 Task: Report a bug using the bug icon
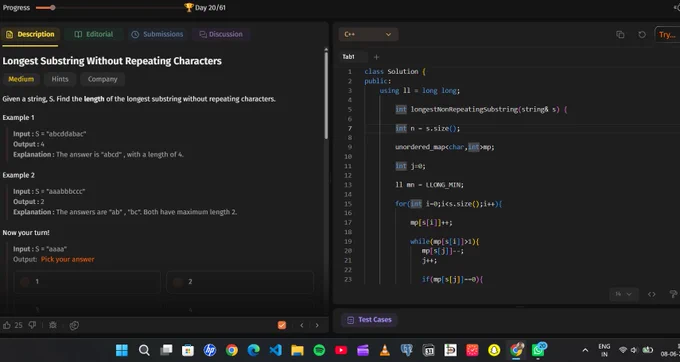click(53, 325)
